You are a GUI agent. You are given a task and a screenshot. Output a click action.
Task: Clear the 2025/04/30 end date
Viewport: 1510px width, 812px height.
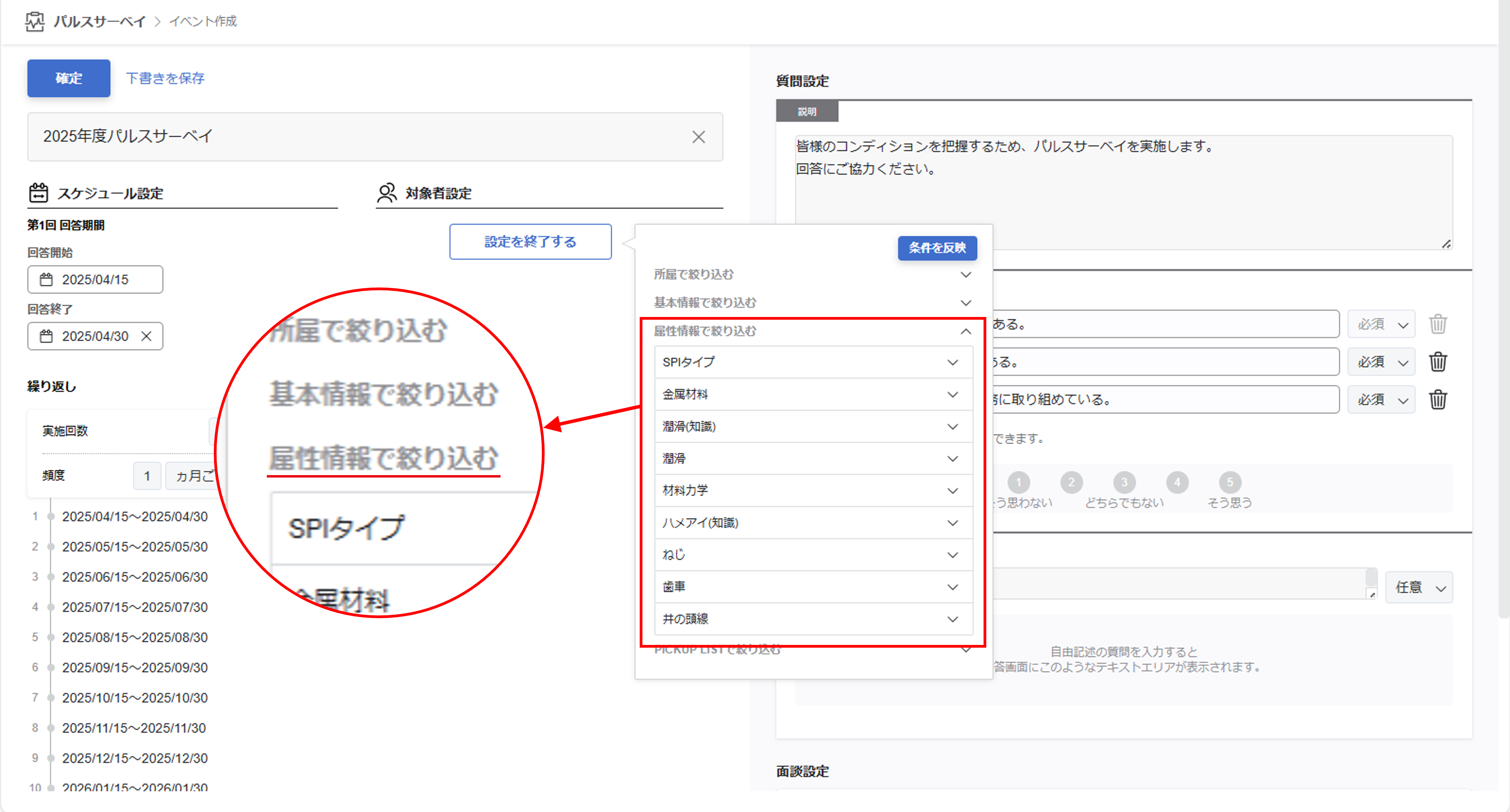click(x=147, y=336)
